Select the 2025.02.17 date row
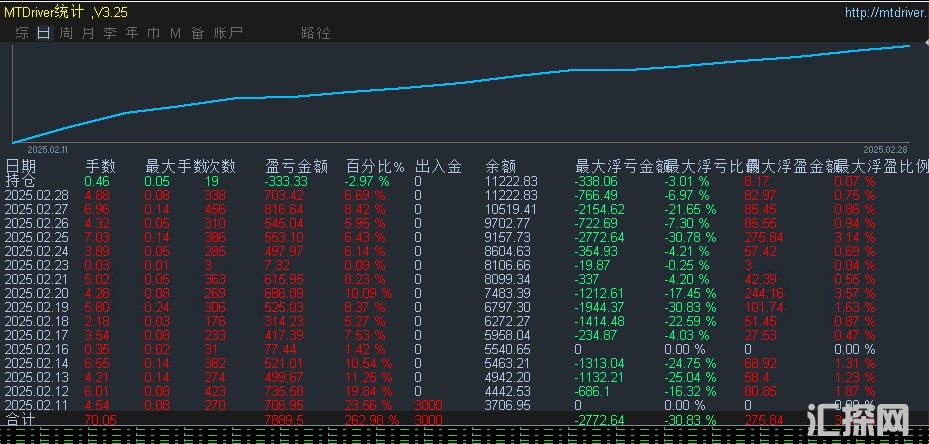Screen dimensions: 929x444 pos(37,336)
